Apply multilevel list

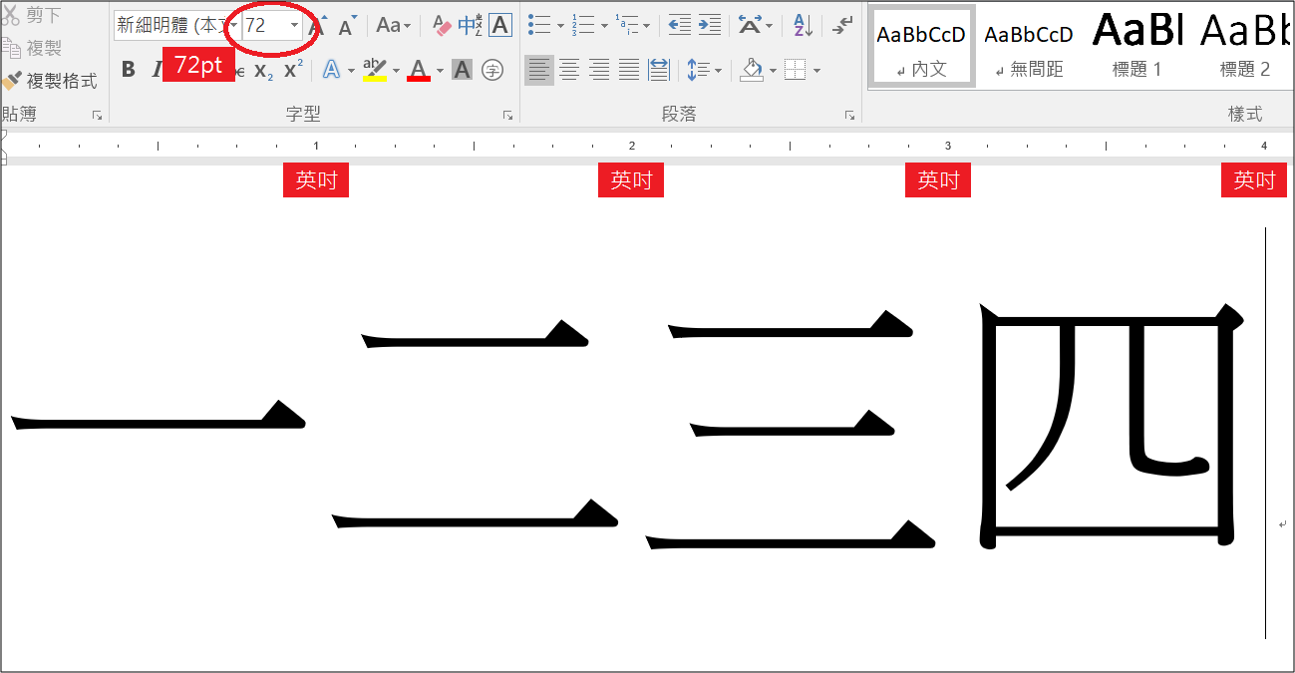coord(627,26)
